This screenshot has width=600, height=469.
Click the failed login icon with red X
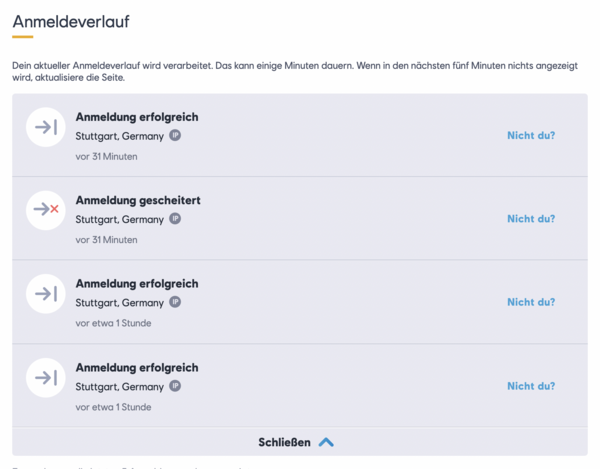pos(46,210)
